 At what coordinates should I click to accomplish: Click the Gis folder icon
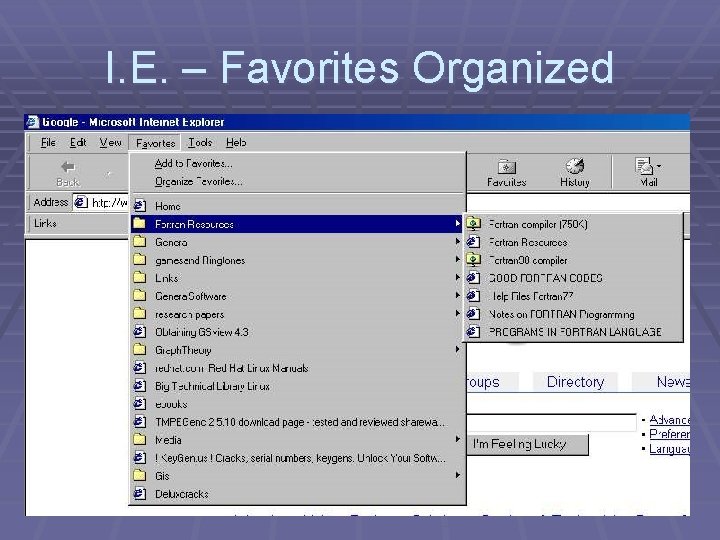(x=140, y=475)
